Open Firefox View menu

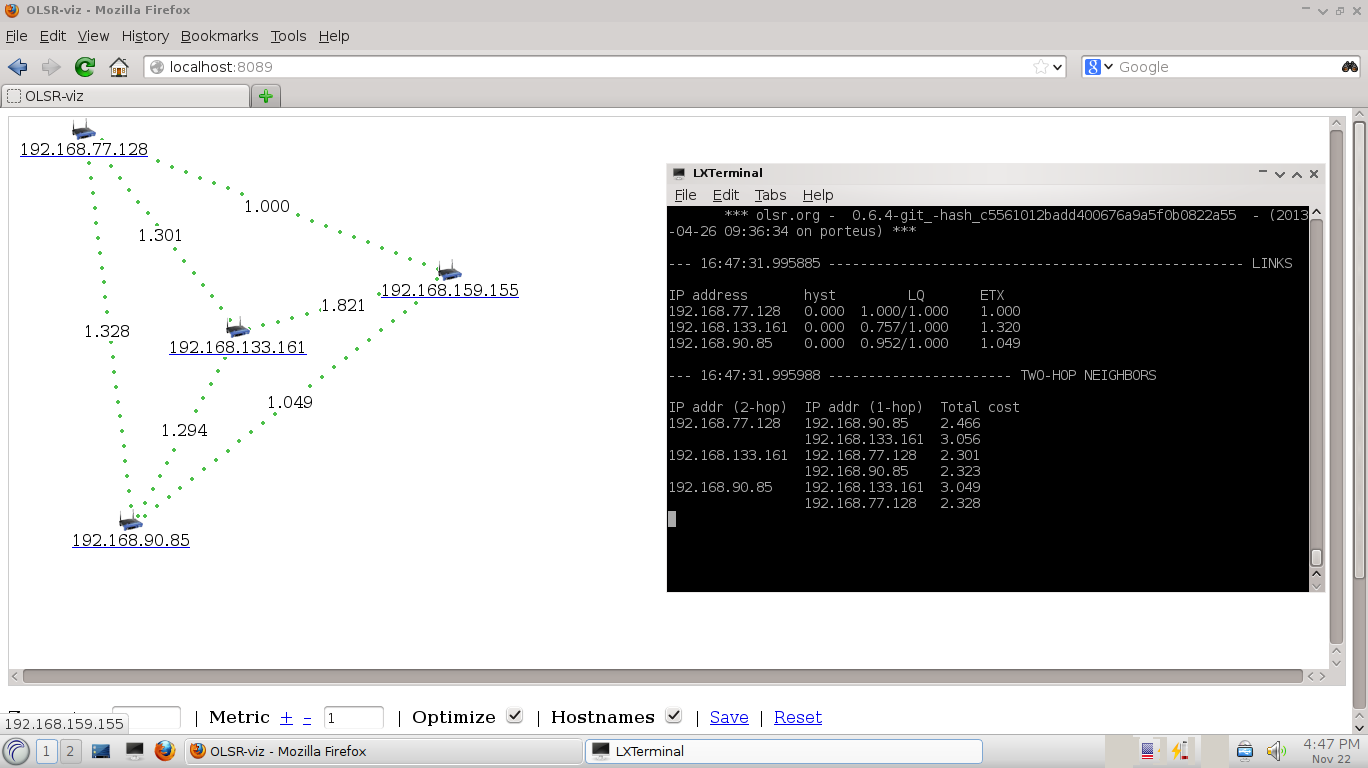[93, 36]
